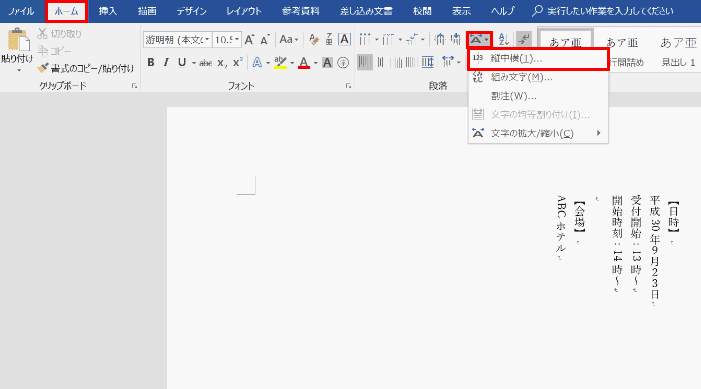The image size is (701, 389).
Task: Expand the 貼り付け paste options arrow
Action: (18, 70)
